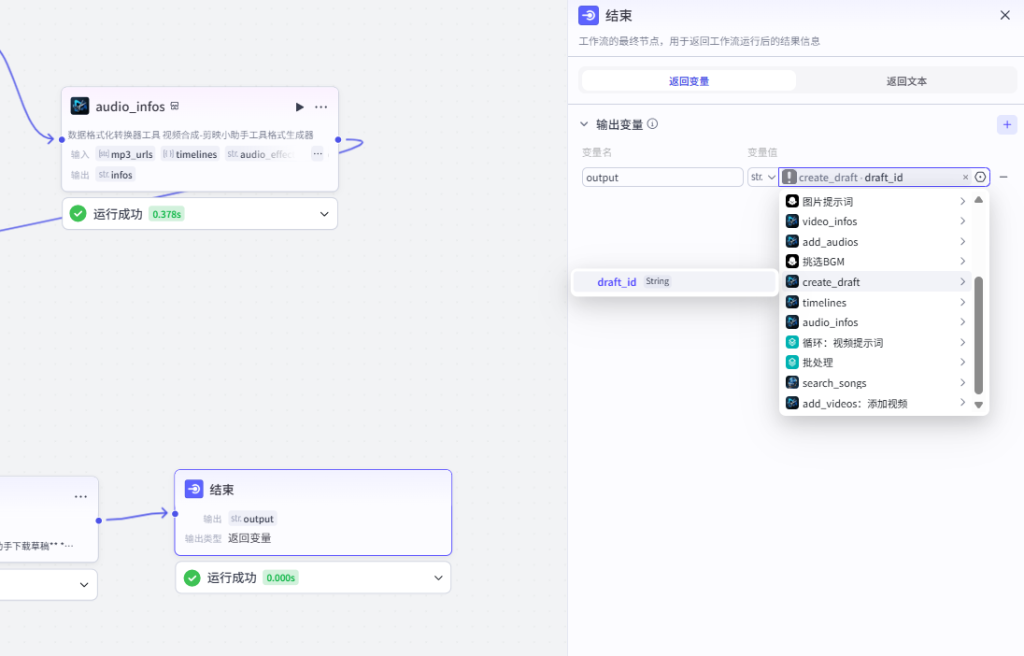Open timelines entry in variable list

[876, 303]
